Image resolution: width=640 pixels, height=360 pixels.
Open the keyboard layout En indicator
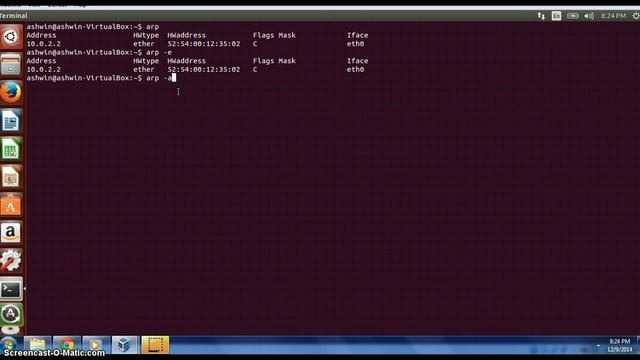(x=556, y=16)
